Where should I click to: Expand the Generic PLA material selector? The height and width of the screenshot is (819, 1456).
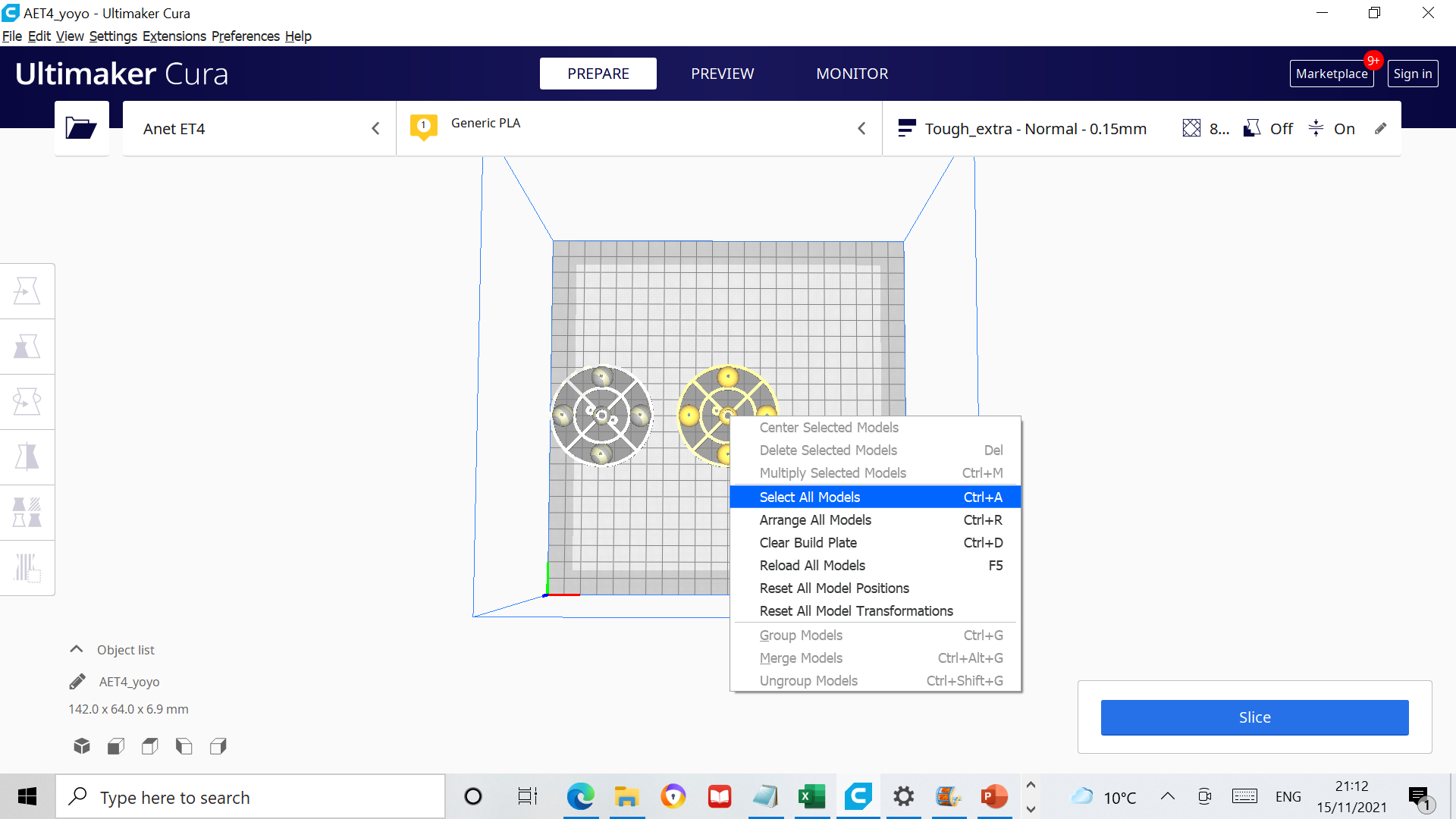(639, 129)
